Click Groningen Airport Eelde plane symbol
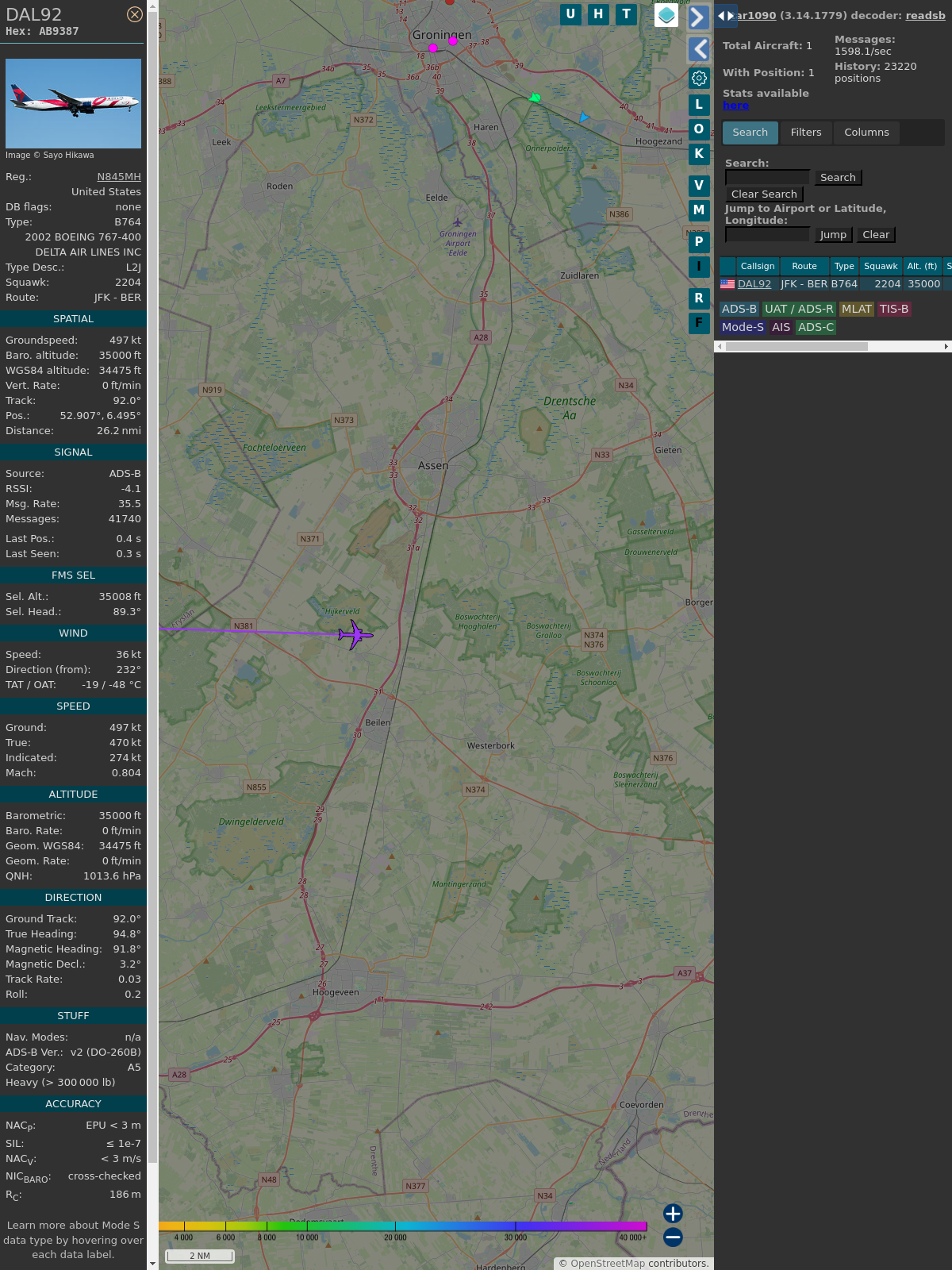Image resolution: width=952 pixels, height=1270 pixels. tap(458, 222)
